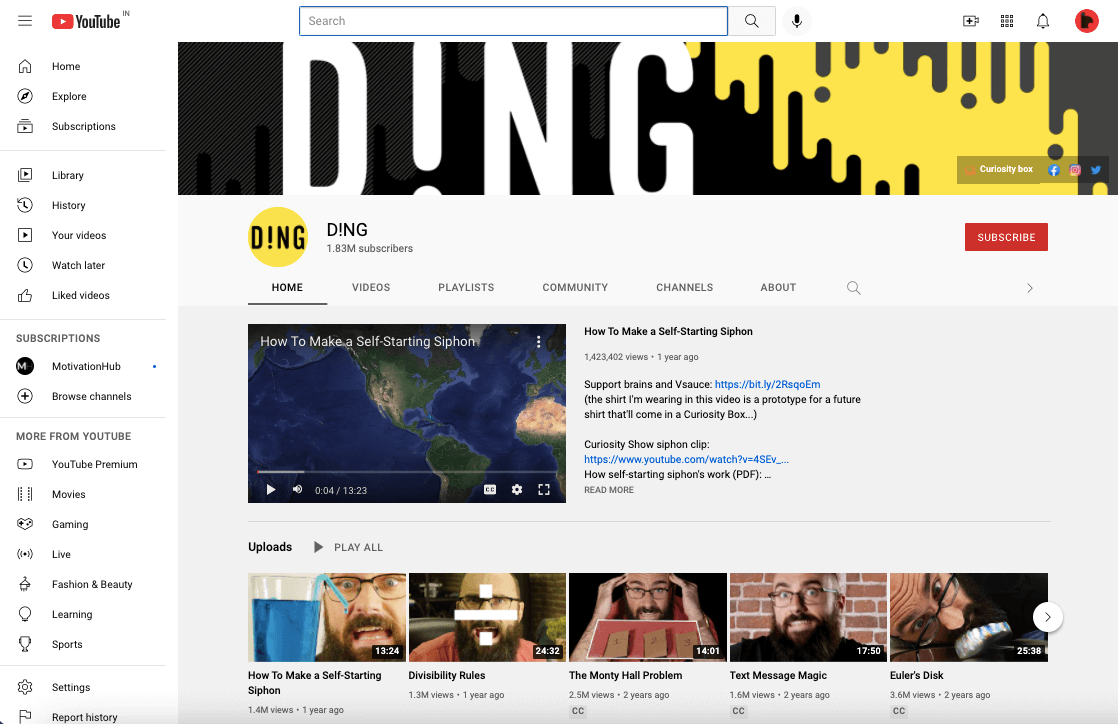Open Gaming in sidebar
Screen dimensions: 1118x724
[83, 524]
